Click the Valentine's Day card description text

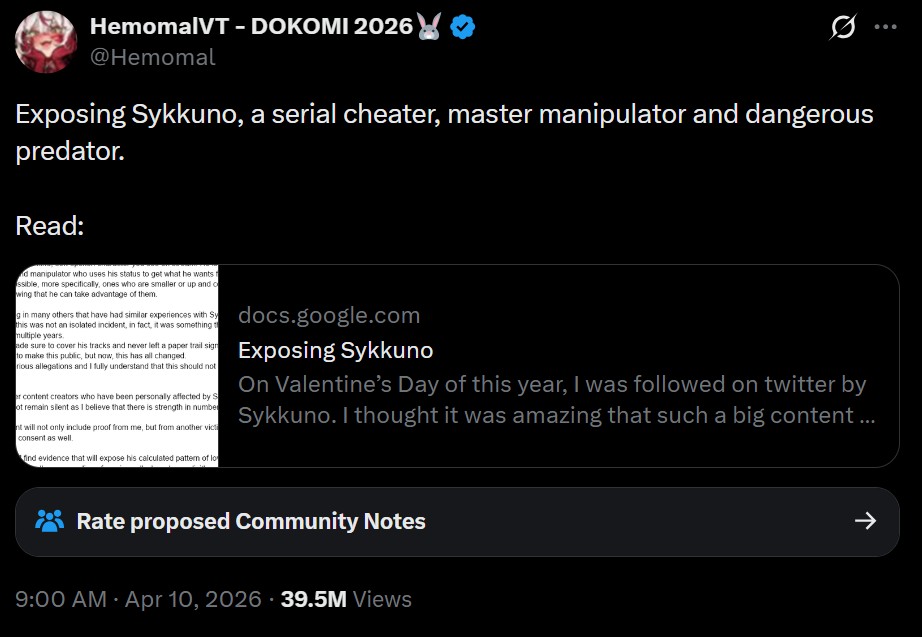point(552,399)
